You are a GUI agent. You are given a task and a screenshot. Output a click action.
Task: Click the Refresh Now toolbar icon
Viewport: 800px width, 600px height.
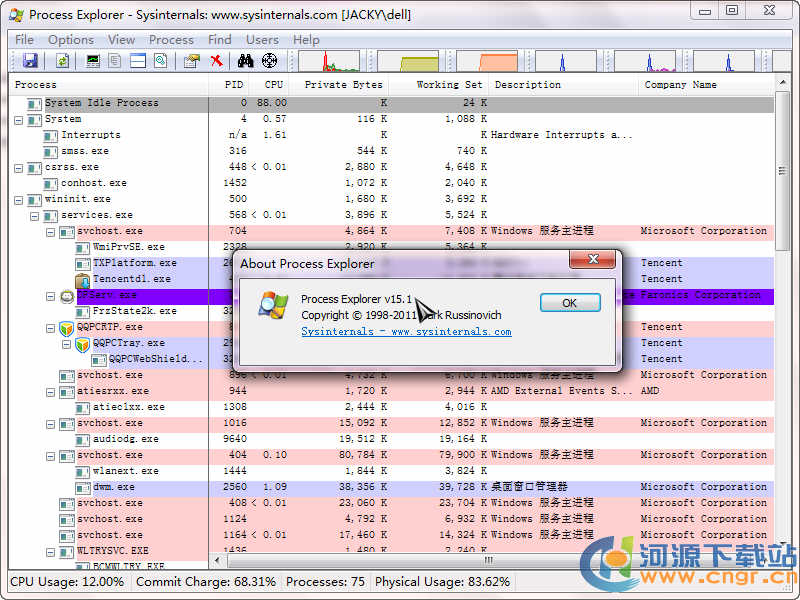coord(63,61)
